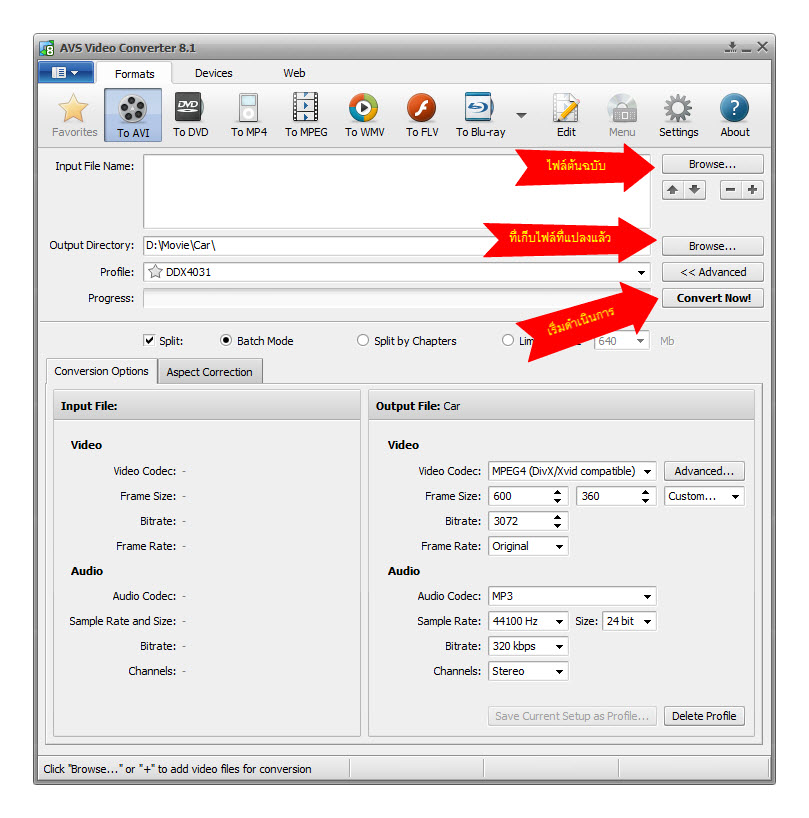Viewport: 809px width, 818px height.
Task: Select the To MPEG format icon
Action: (306, 115)
